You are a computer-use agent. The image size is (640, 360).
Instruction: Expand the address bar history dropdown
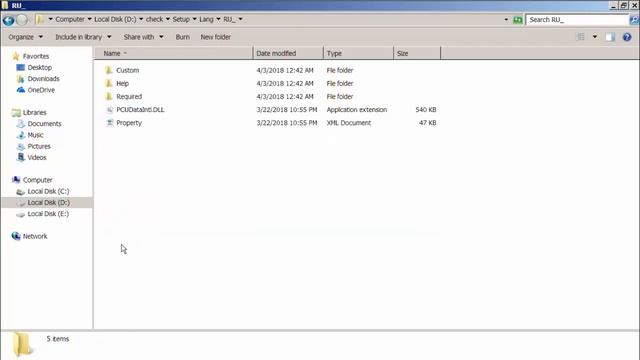(x=506, y=20)
